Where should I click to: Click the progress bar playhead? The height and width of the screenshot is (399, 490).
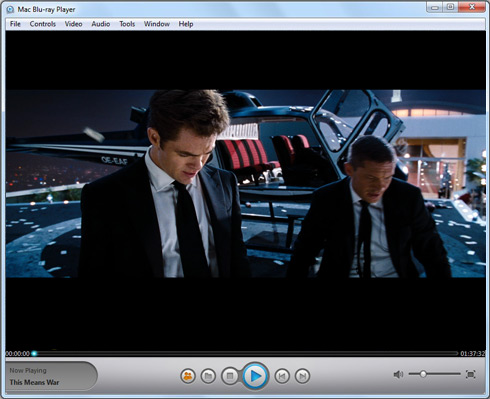[34, 353]
